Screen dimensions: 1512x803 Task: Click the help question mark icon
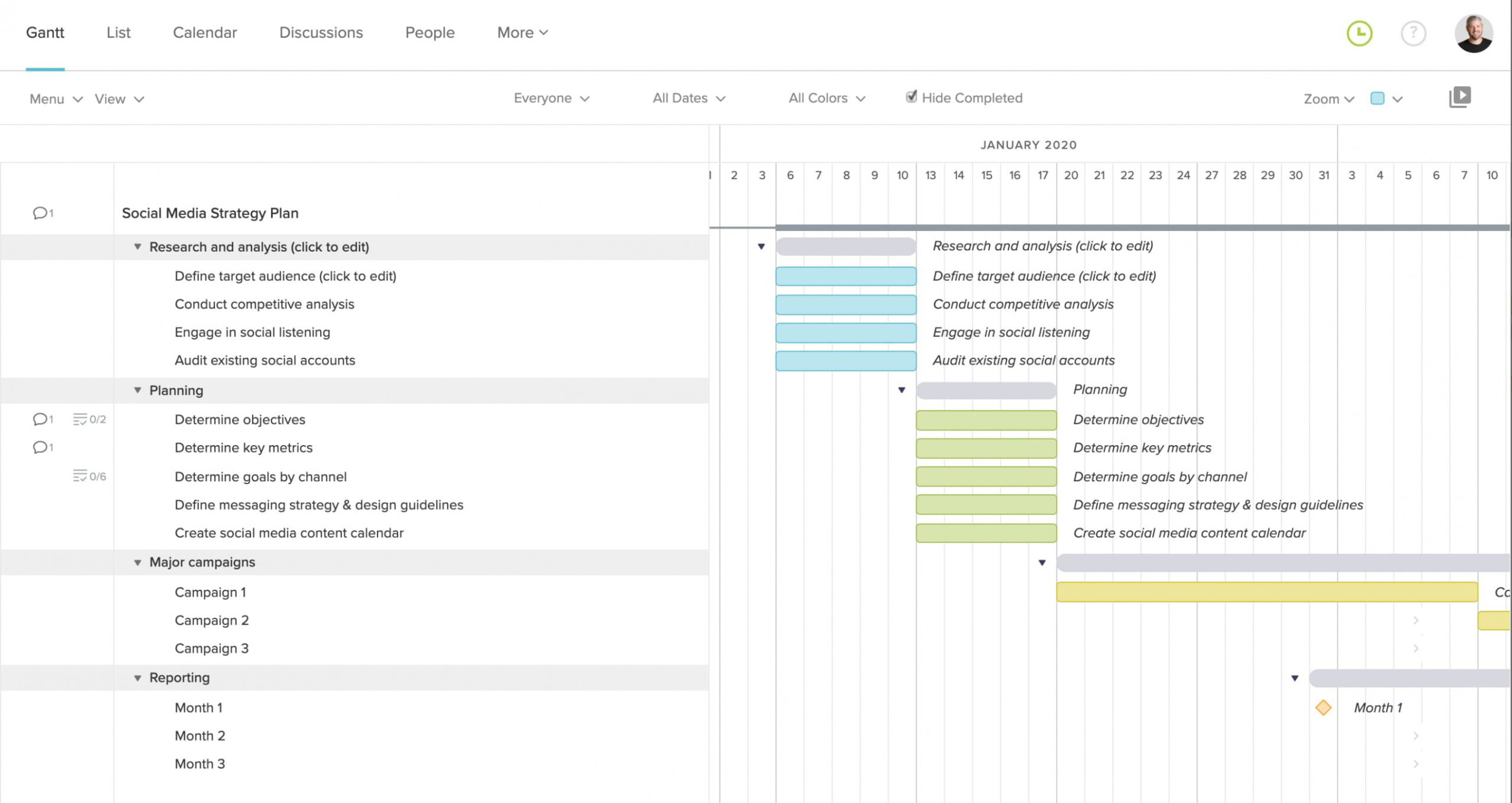pyautogui.click(x=1414, y=32)
